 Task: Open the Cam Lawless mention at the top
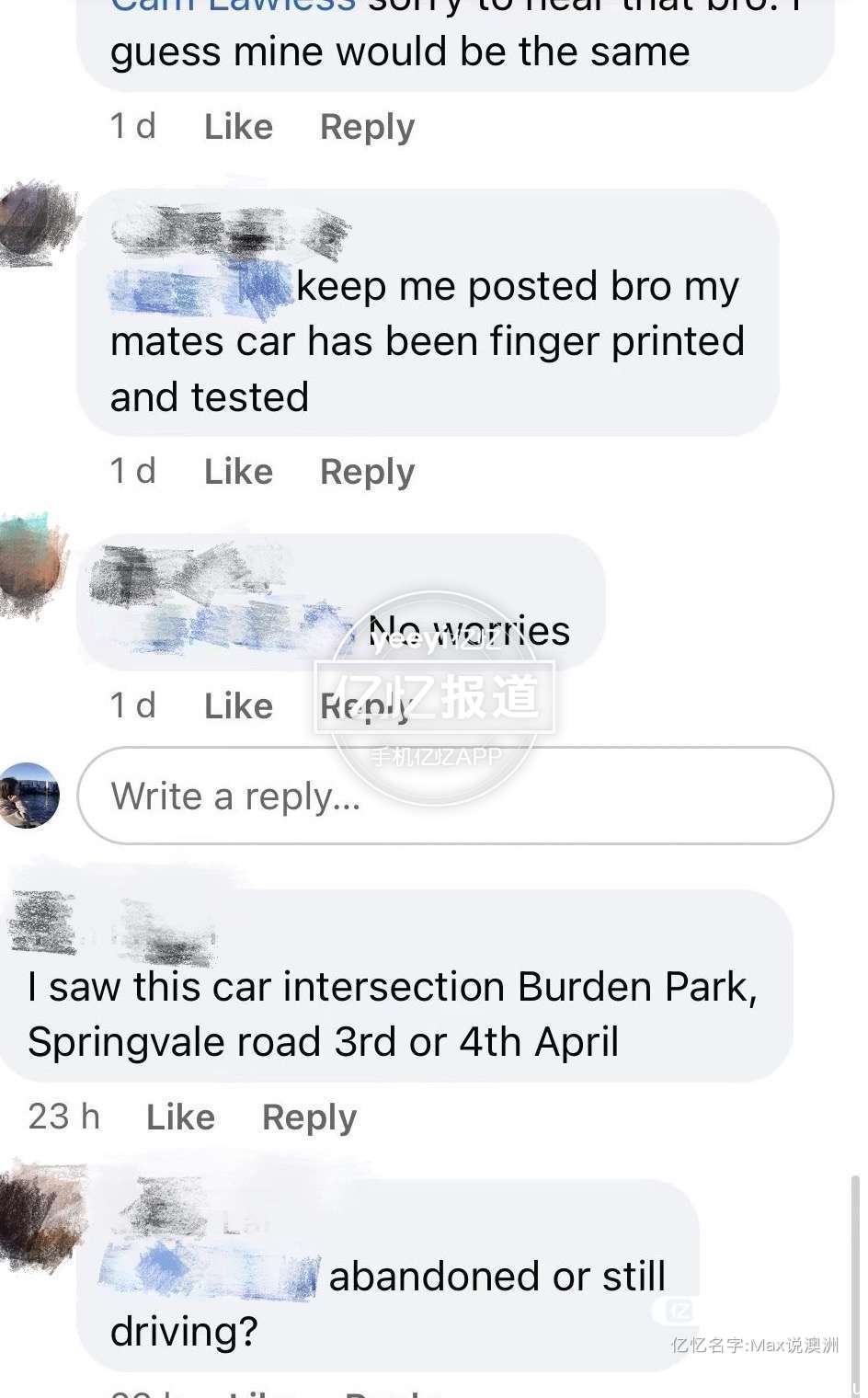pyautogui.click(x=233, y=6)
